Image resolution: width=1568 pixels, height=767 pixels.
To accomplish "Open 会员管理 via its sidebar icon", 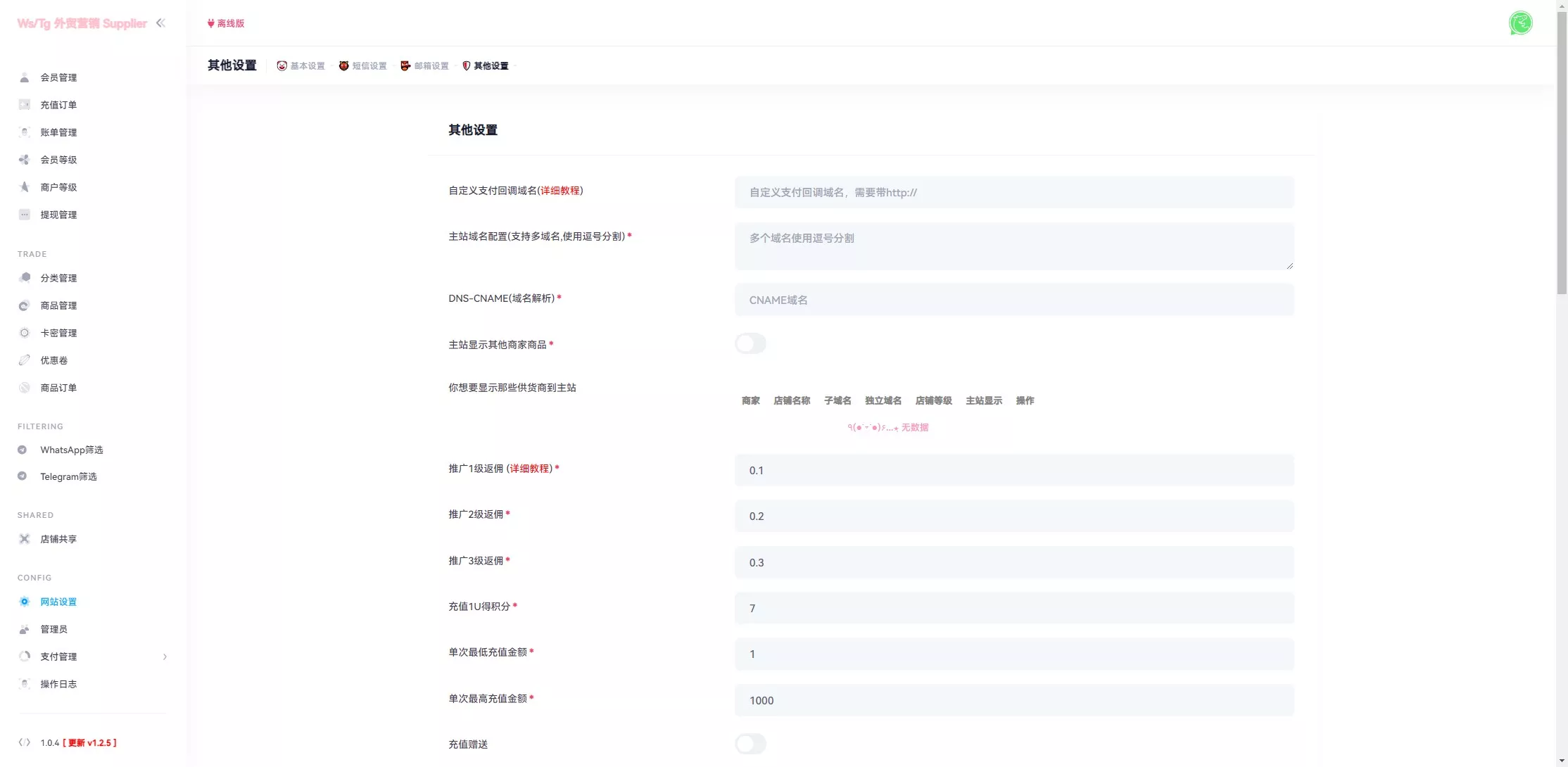I will click(x=25, y=77).
